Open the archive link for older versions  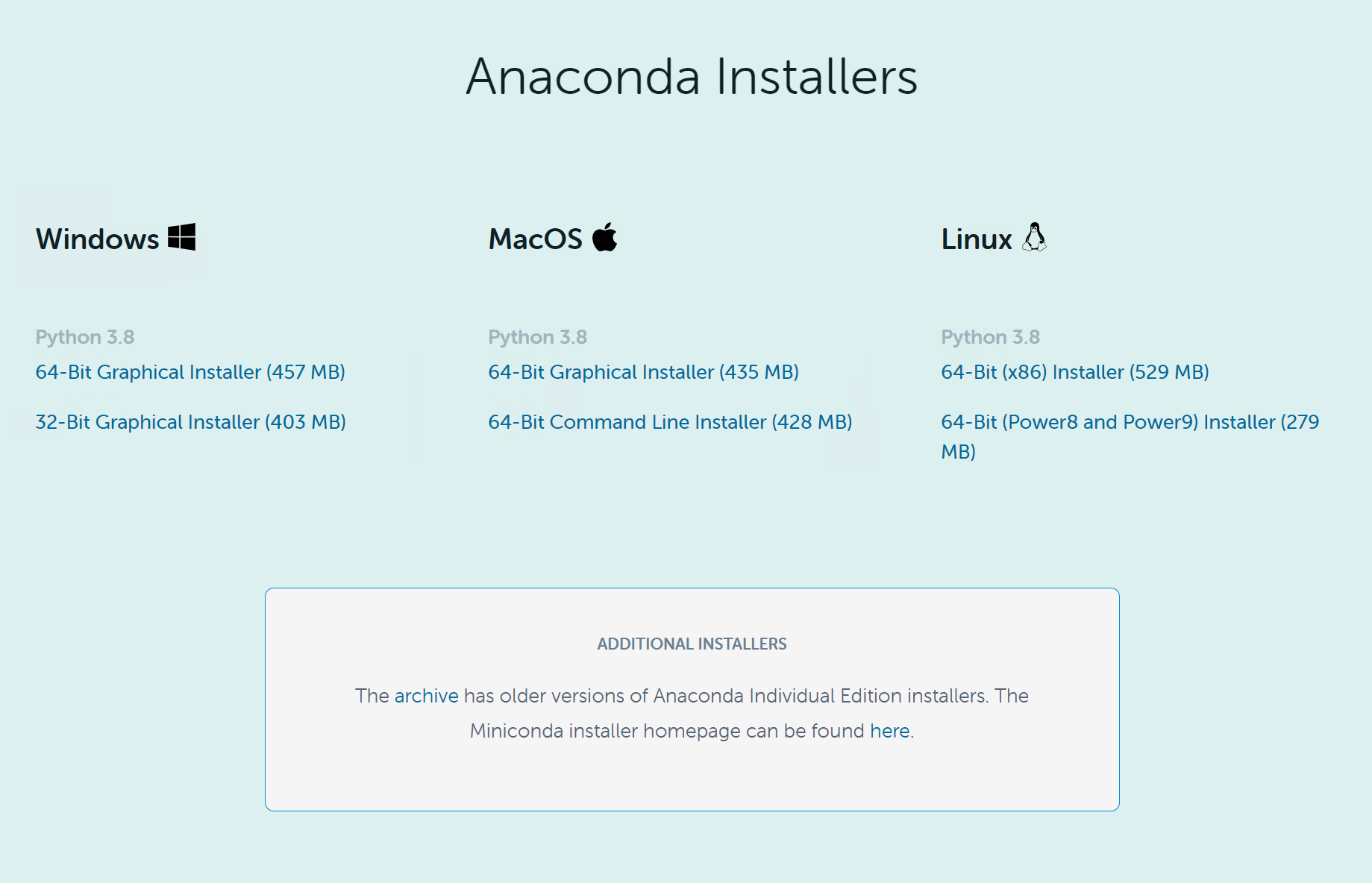pyautogui.click(x=426, y=696)
